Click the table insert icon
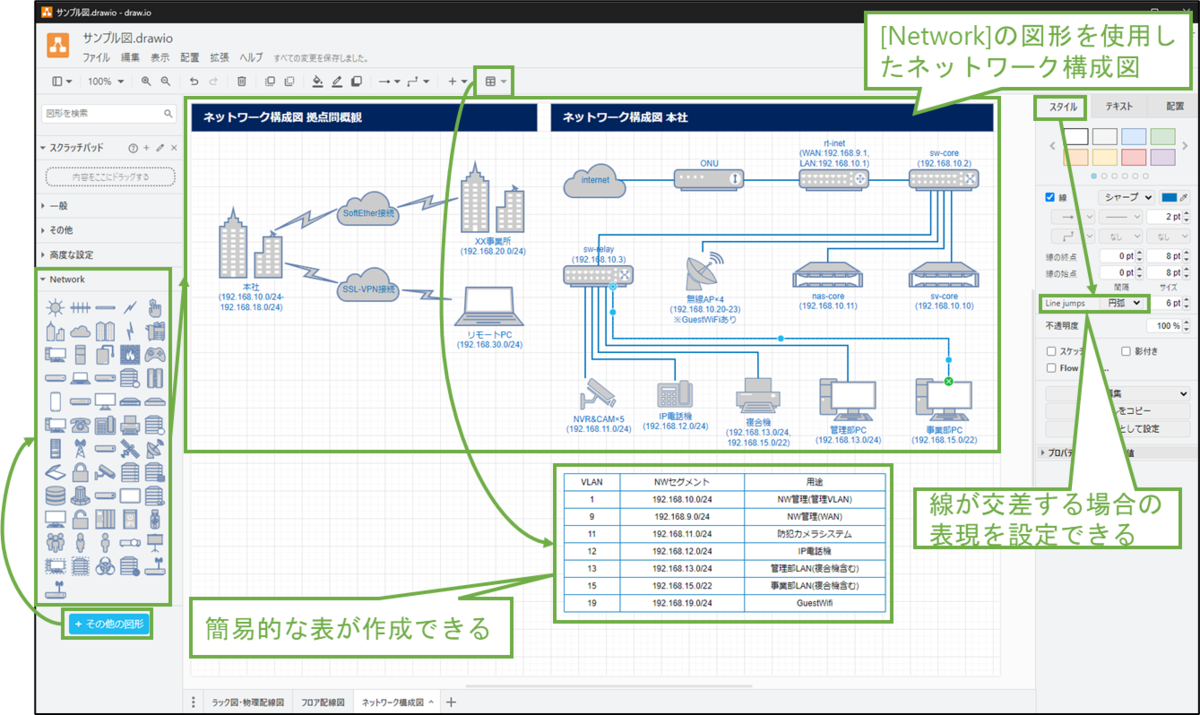The width and height of the screenshot is (1200, 715). (490, 82)
